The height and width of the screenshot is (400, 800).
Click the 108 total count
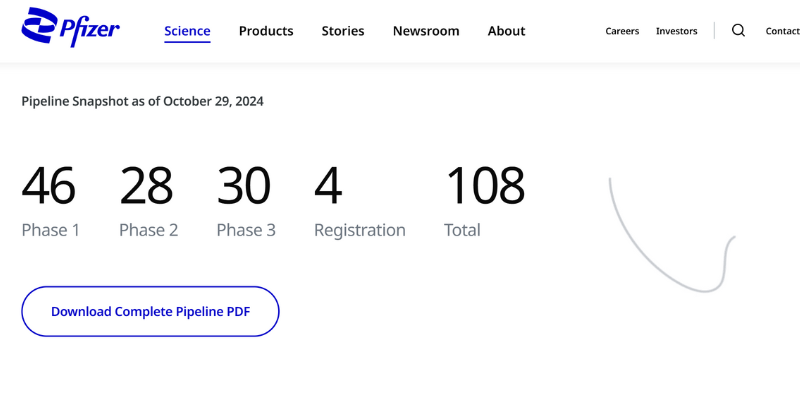click(484, 186)
